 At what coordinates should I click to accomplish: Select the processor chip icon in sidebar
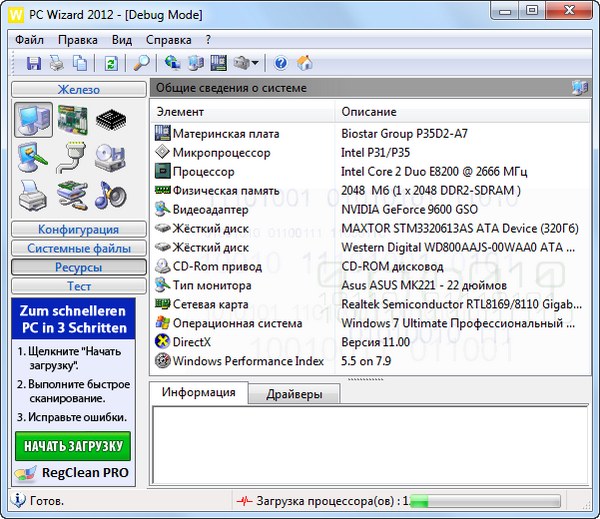(110, 119)
